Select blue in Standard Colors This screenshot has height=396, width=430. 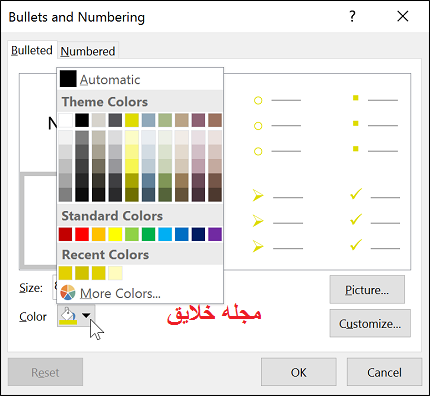coord(182,234)
